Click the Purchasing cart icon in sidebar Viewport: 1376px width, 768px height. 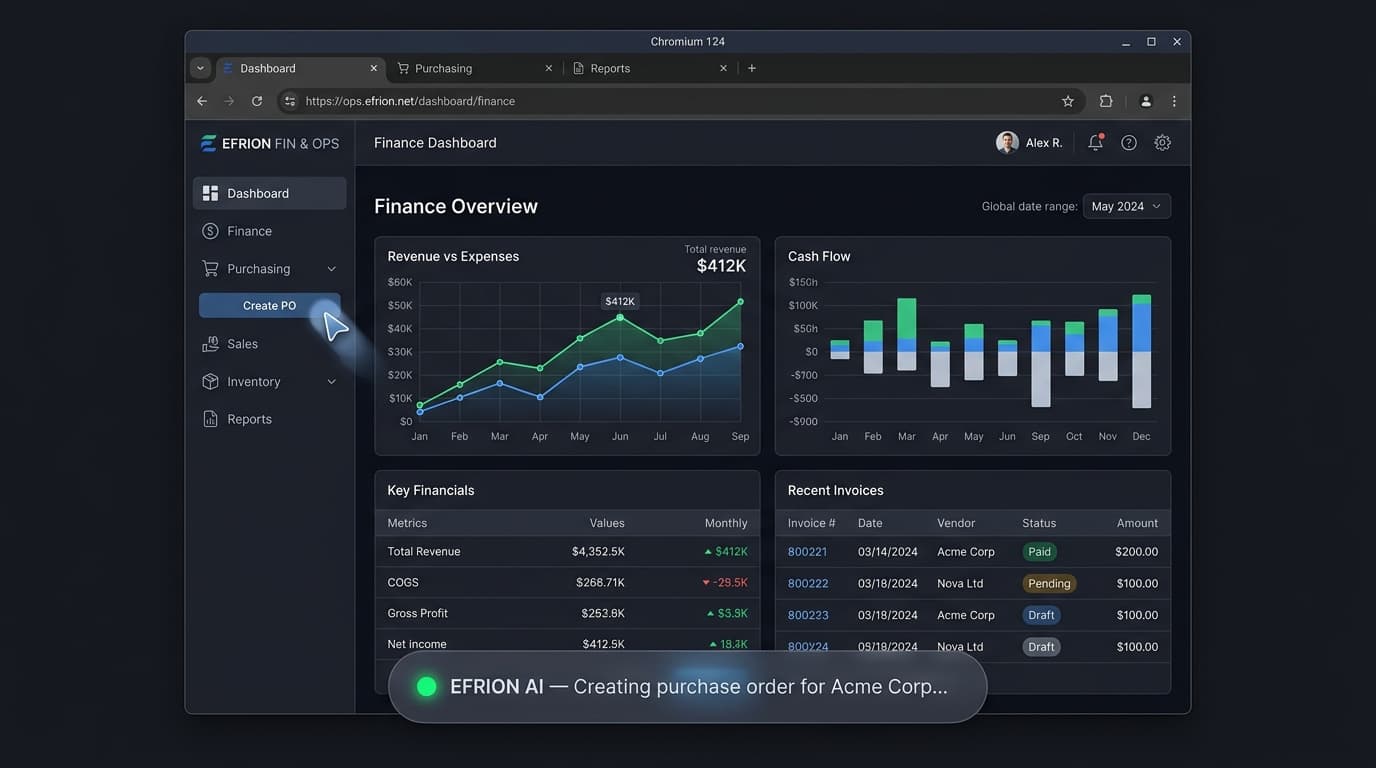pos(210,268)
